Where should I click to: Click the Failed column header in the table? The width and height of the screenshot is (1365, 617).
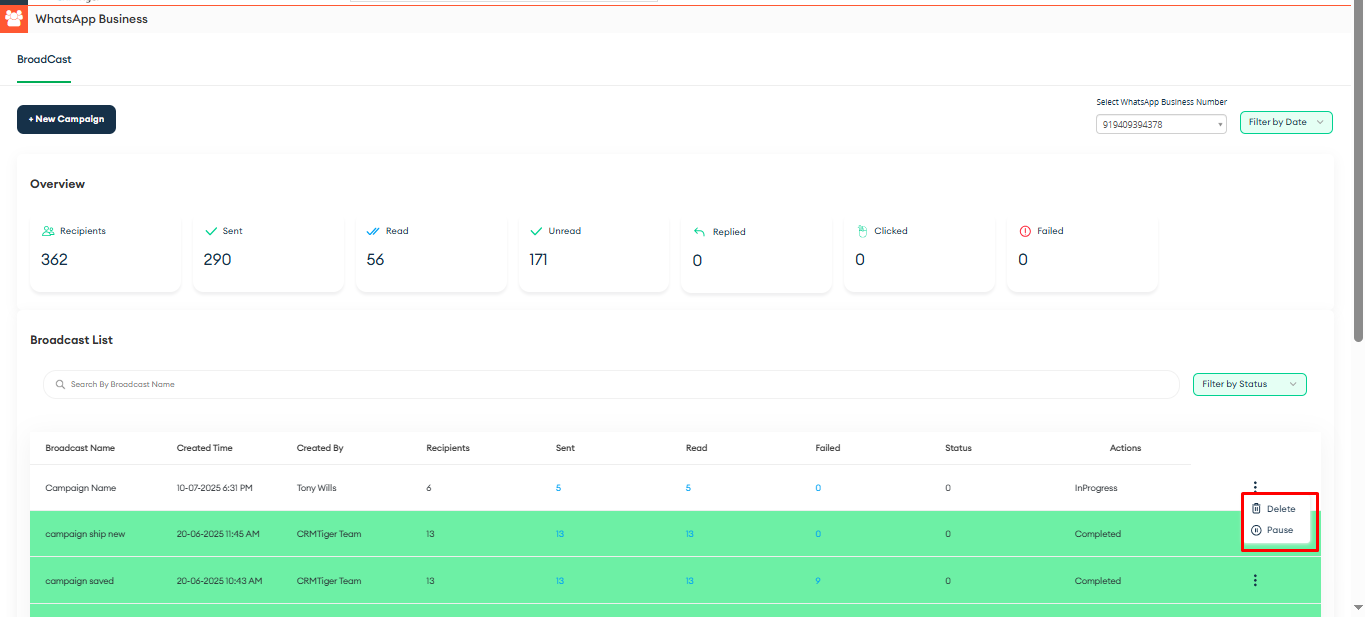(x=828, y=448)
